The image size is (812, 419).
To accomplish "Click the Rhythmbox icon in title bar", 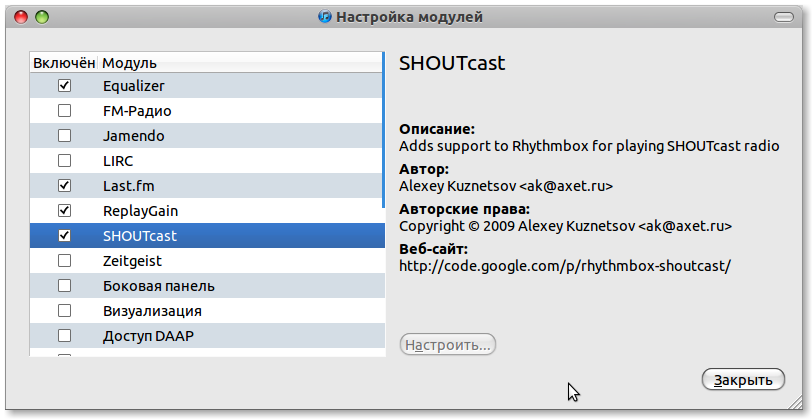I will click(325, 17).
